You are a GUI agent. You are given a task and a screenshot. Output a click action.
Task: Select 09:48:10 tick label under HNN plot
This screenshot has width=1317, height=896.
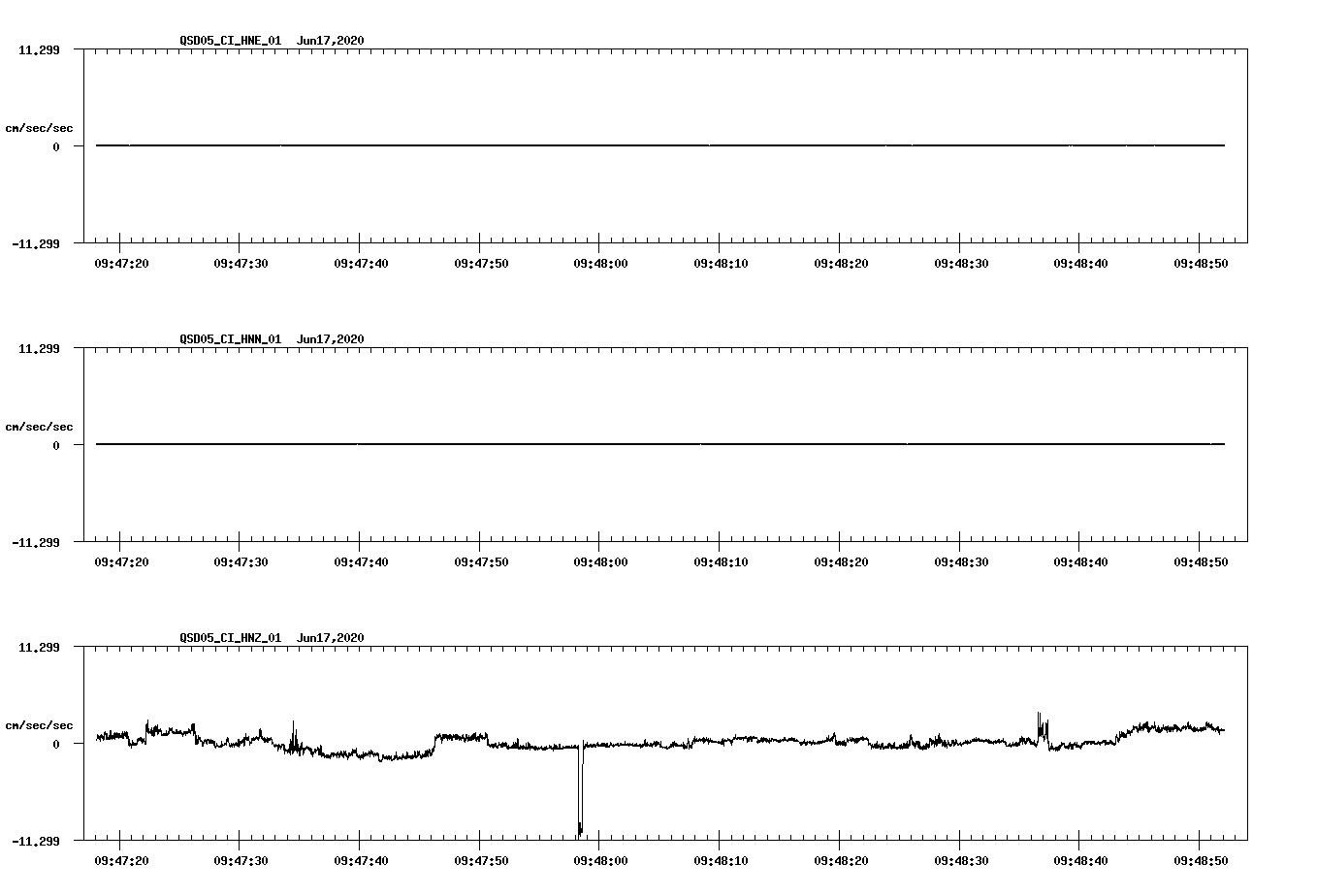pos(721,562)
